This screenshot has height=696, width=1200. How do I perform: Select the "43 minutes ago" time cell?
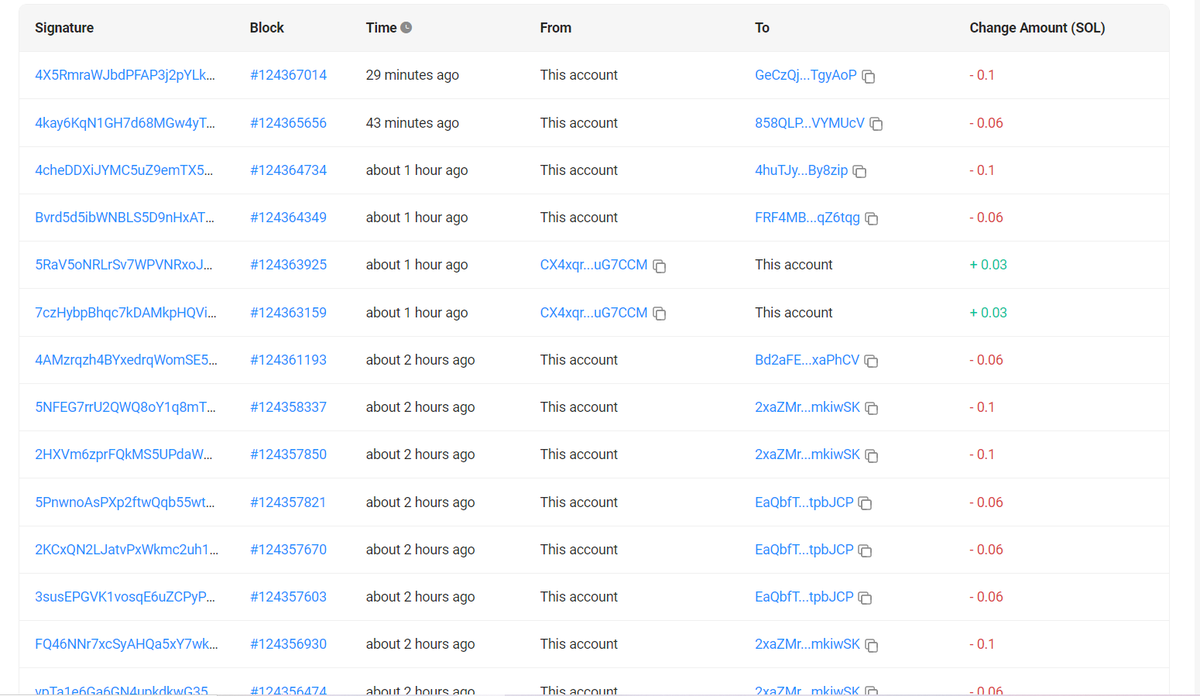(413, 123)
